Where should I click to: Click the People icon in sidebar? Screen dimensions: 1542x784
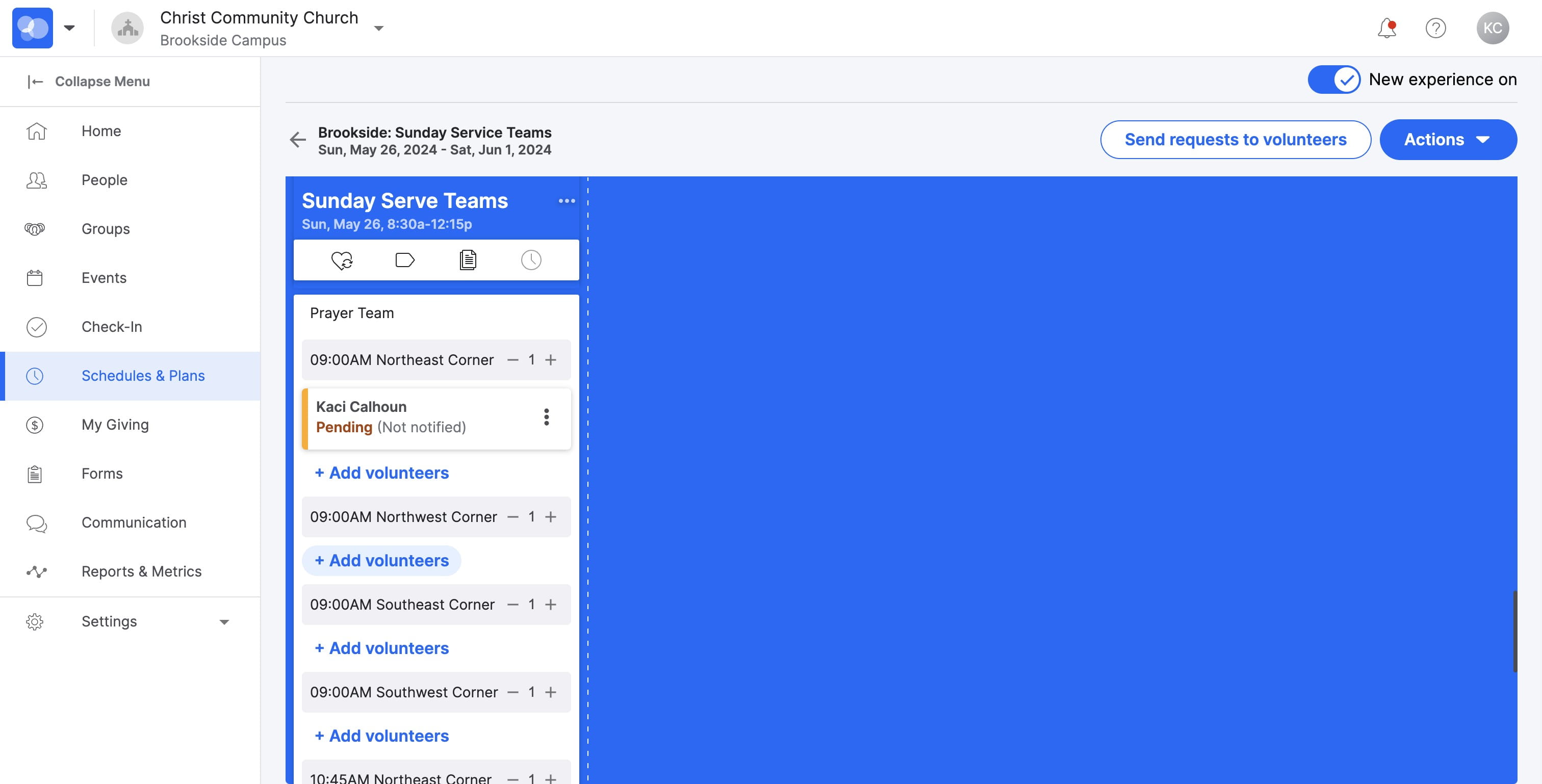click(36, 180)
